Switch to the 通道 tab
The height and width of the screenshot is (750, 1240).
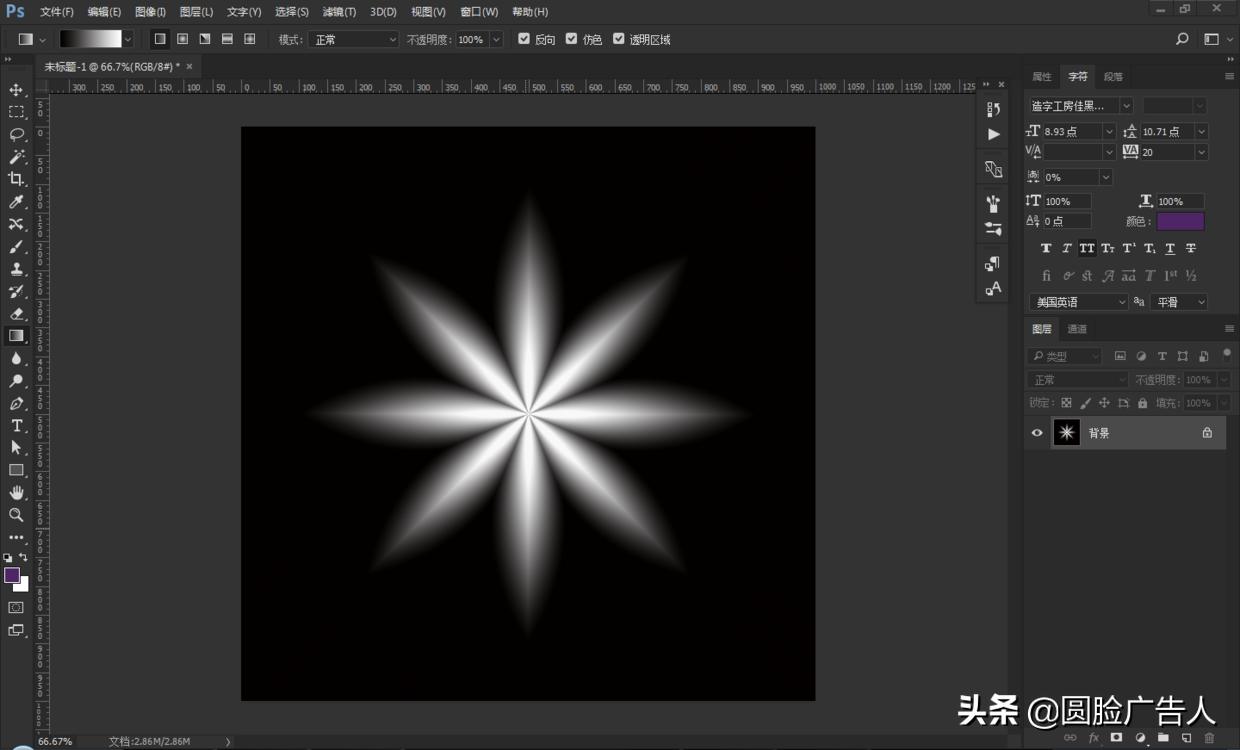(1077, 329)
